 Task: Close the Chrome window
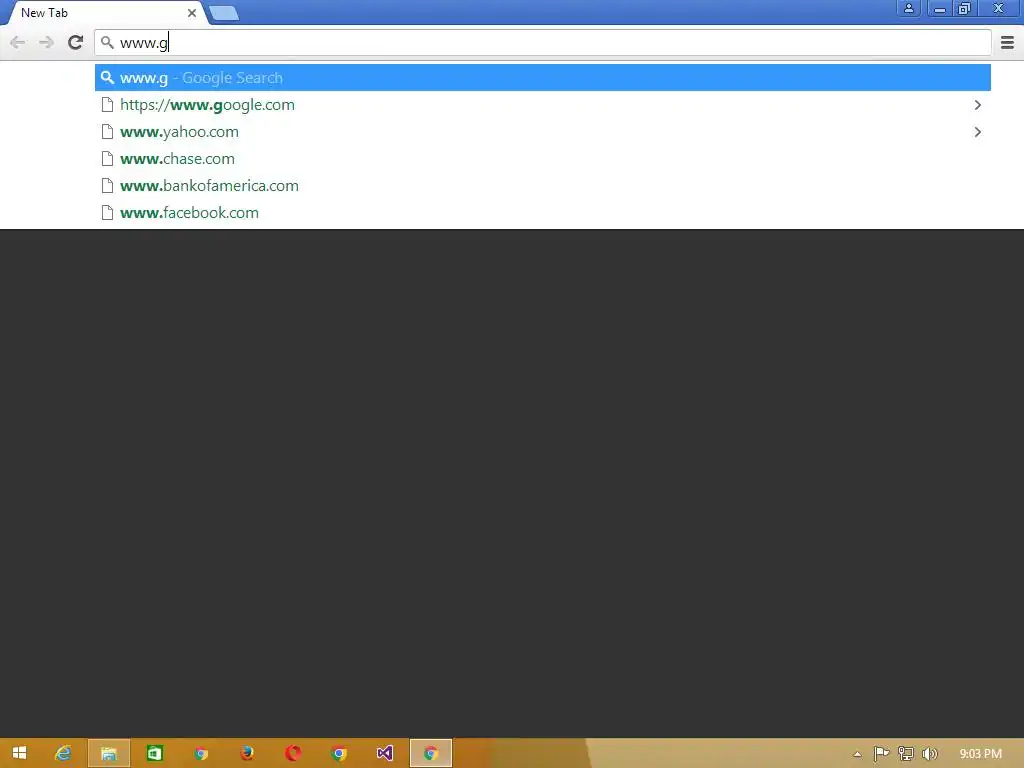[999, 8]
